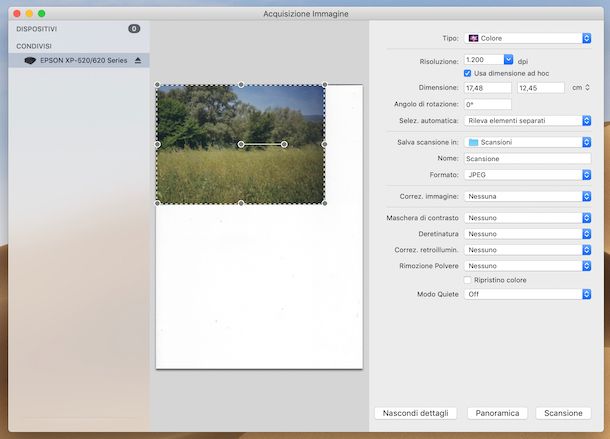
Task: Click the Panoramica button
Action: (497, 413)
